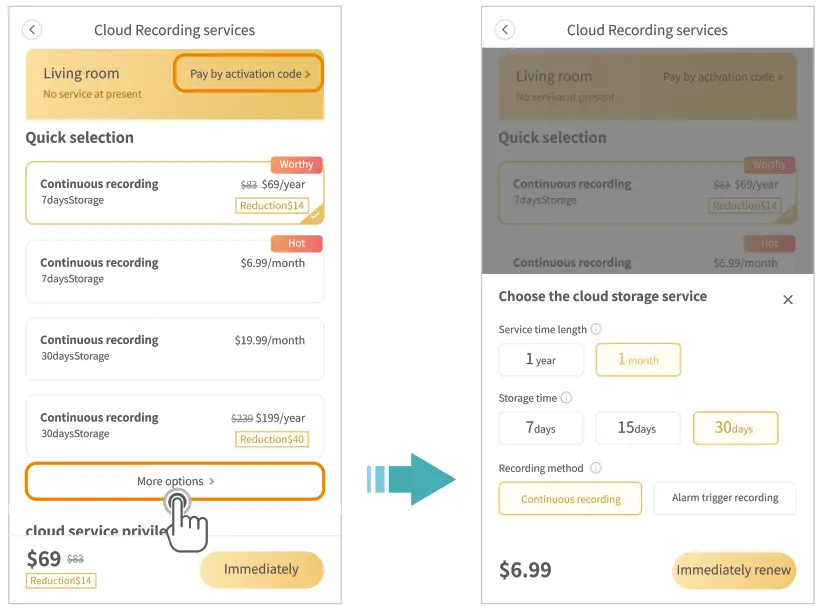Open info icon beside Storage time

566,398
